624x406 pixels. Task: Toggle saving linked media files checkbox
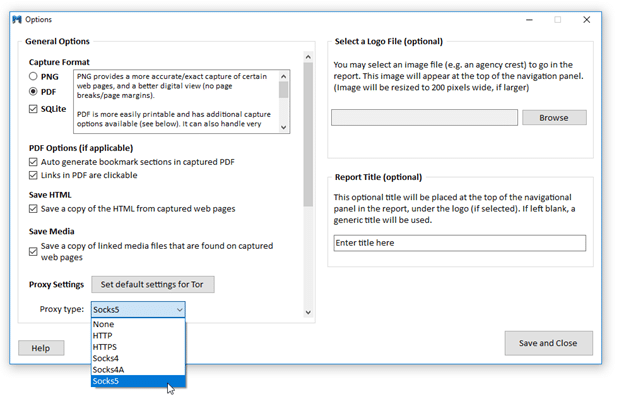[33, 252]
